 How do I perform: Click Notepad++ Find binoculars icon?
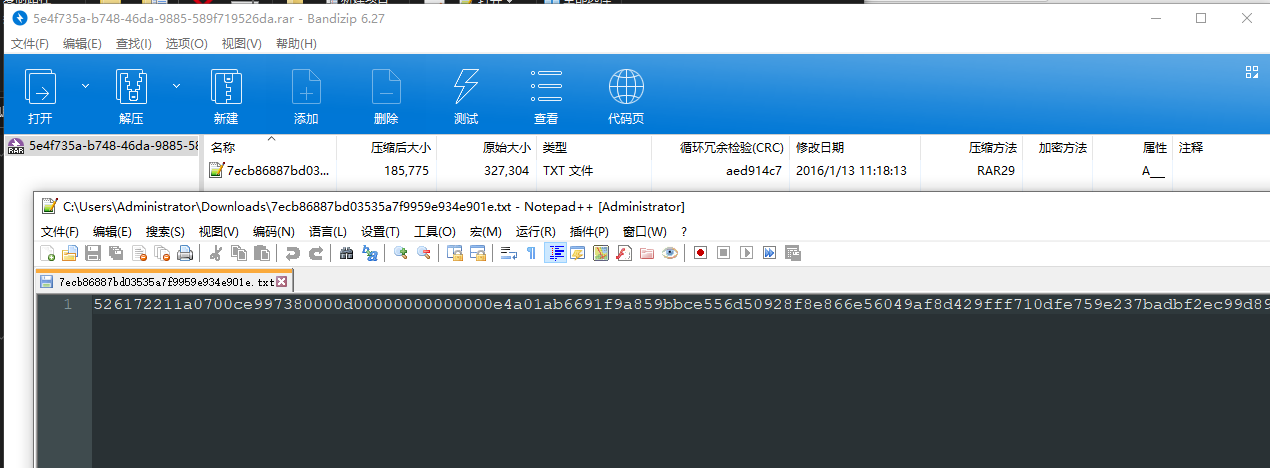point(347,253)
